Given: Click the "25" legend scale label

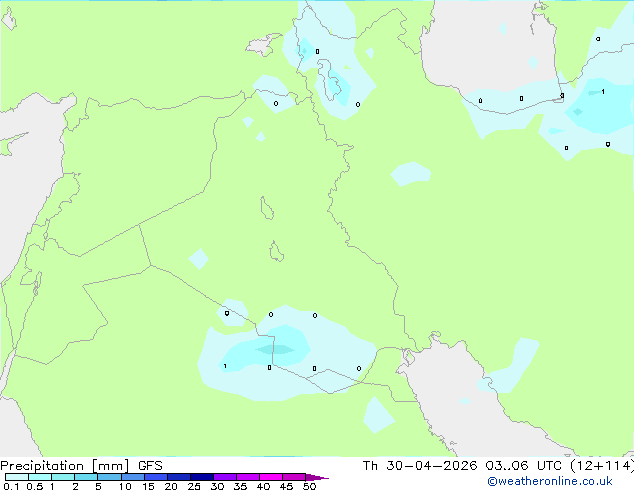Looking at the screenshot, I should [x=194, y=486].
